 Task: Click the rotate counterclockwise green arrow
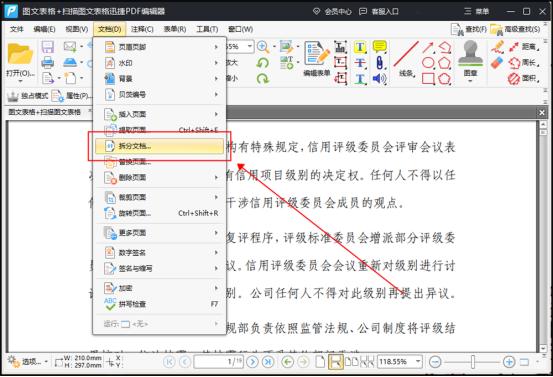[263, 63]
